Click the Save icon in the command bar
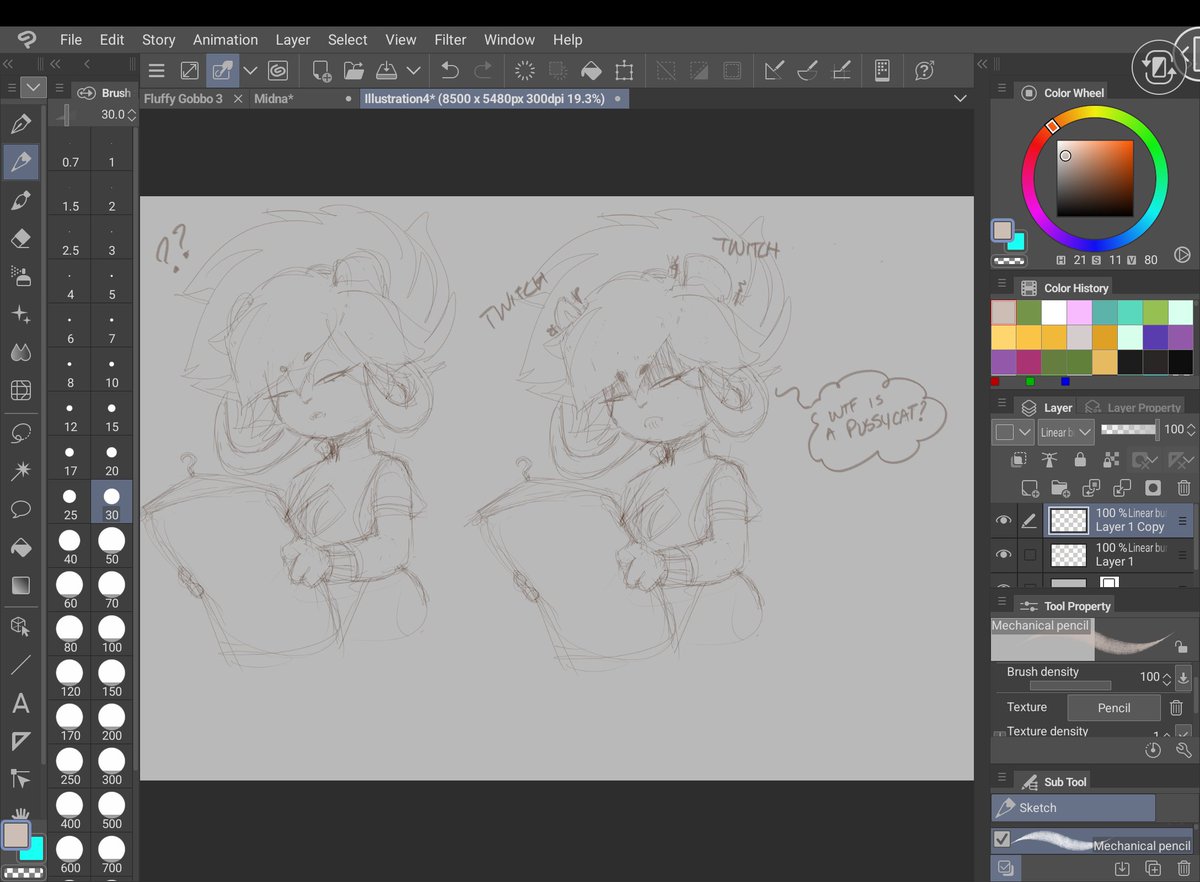 tap(387, 70)
